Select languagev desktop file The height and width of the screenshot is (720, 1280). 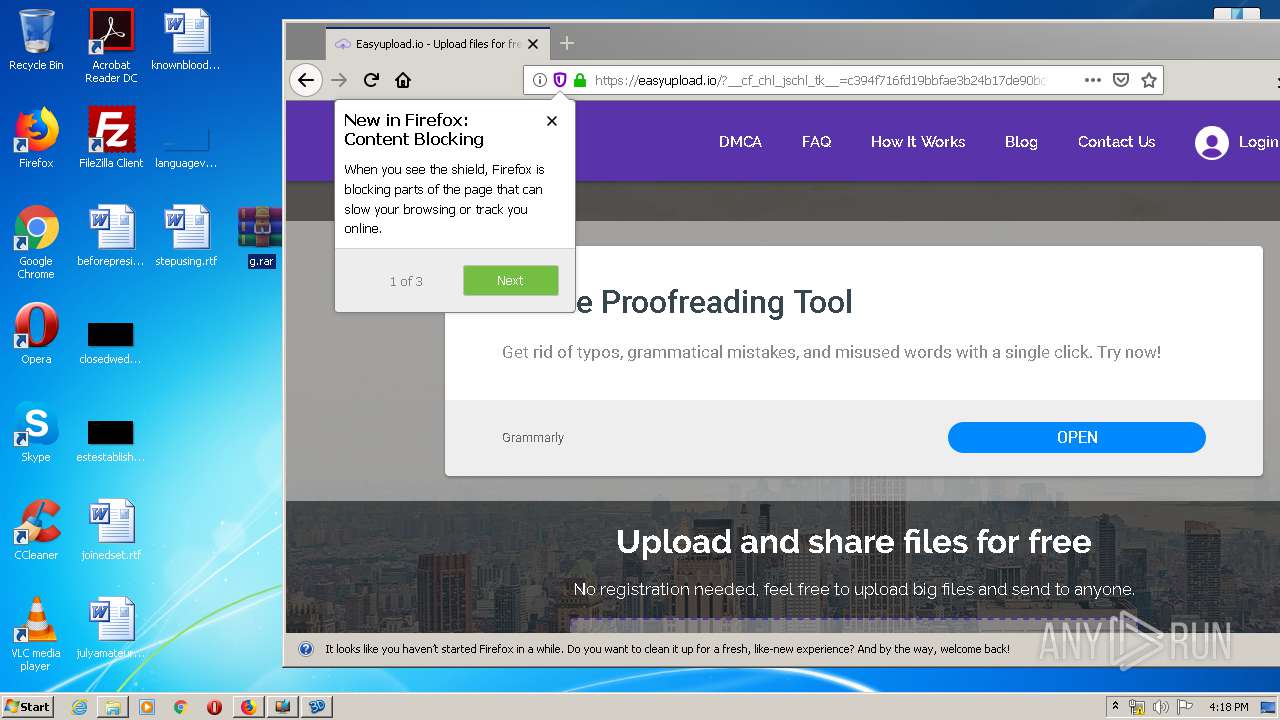[186, 147]
